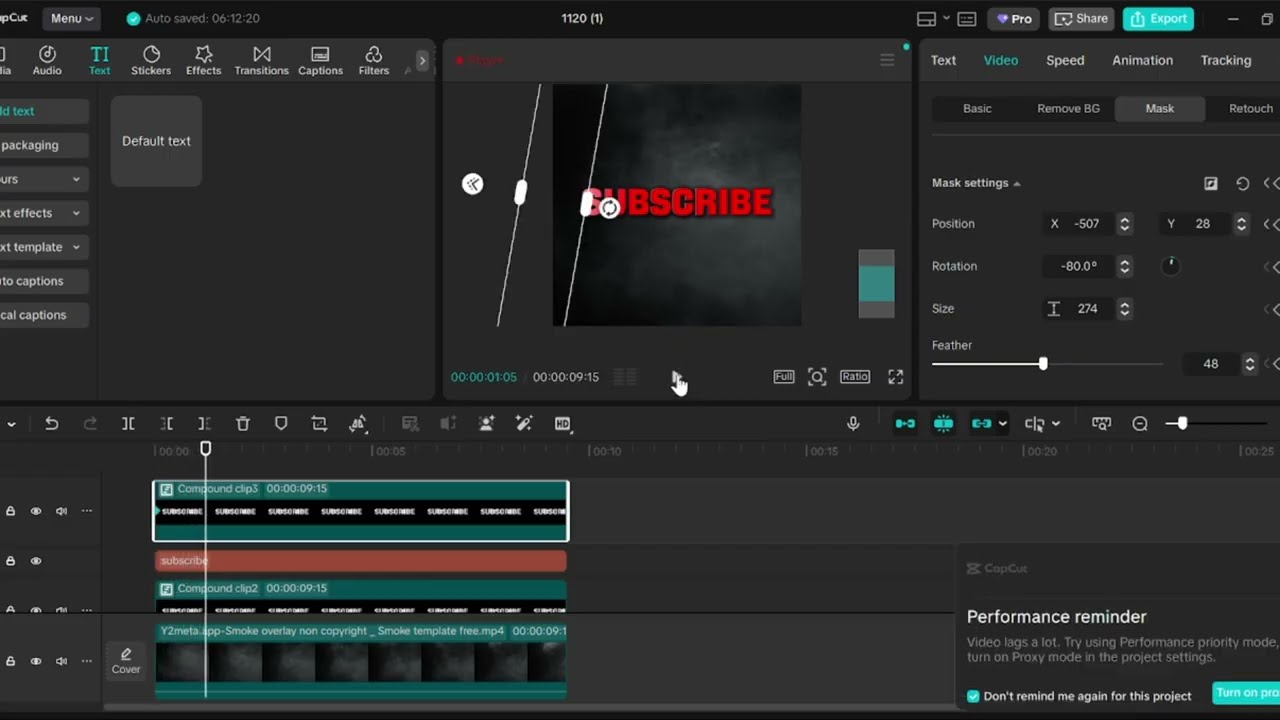The image size is (1280, 720).
Task: Zoom out the timeline
Action: tap(1140, 424)
